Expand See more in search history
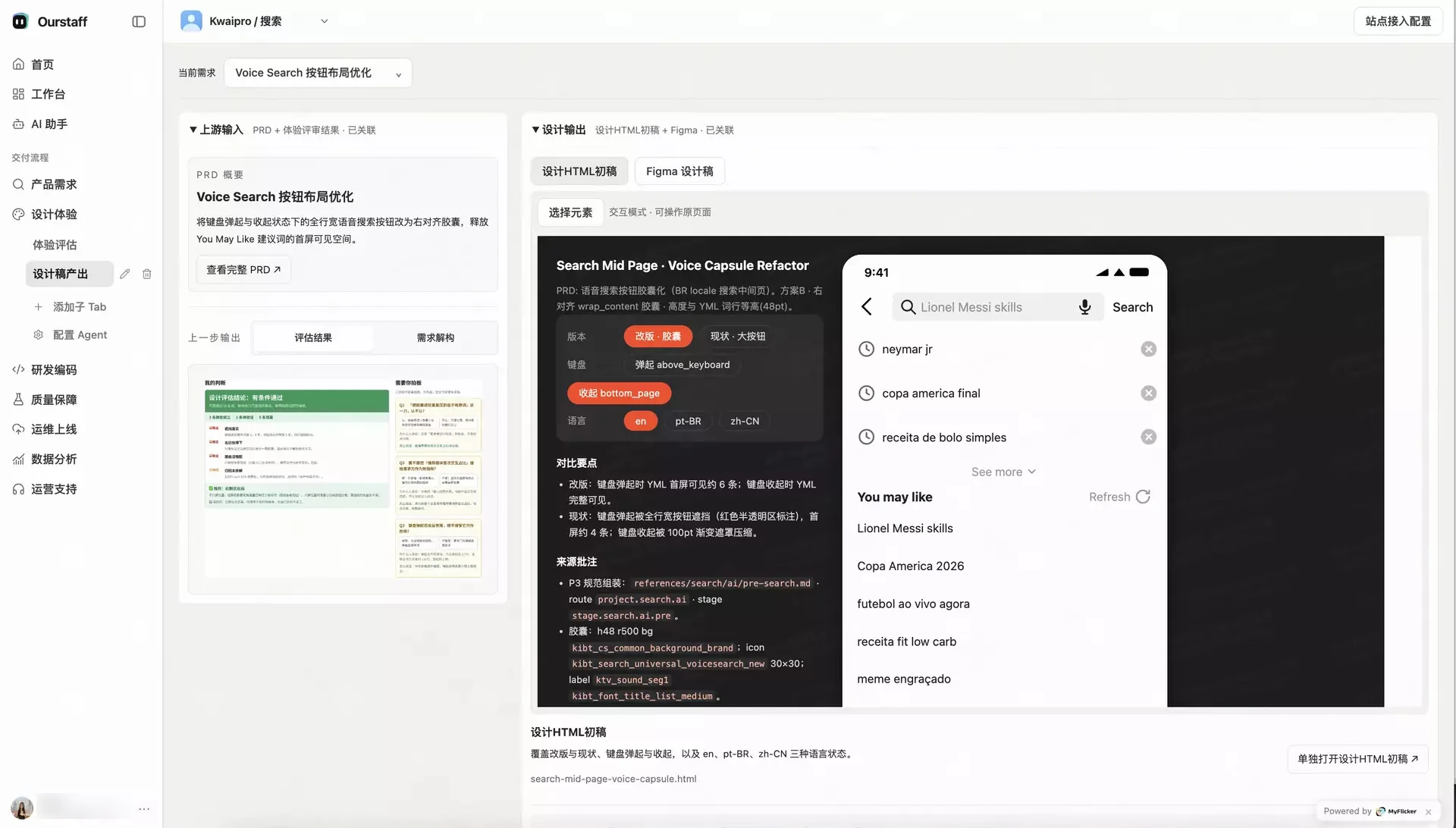 [x=1003, y=472]
